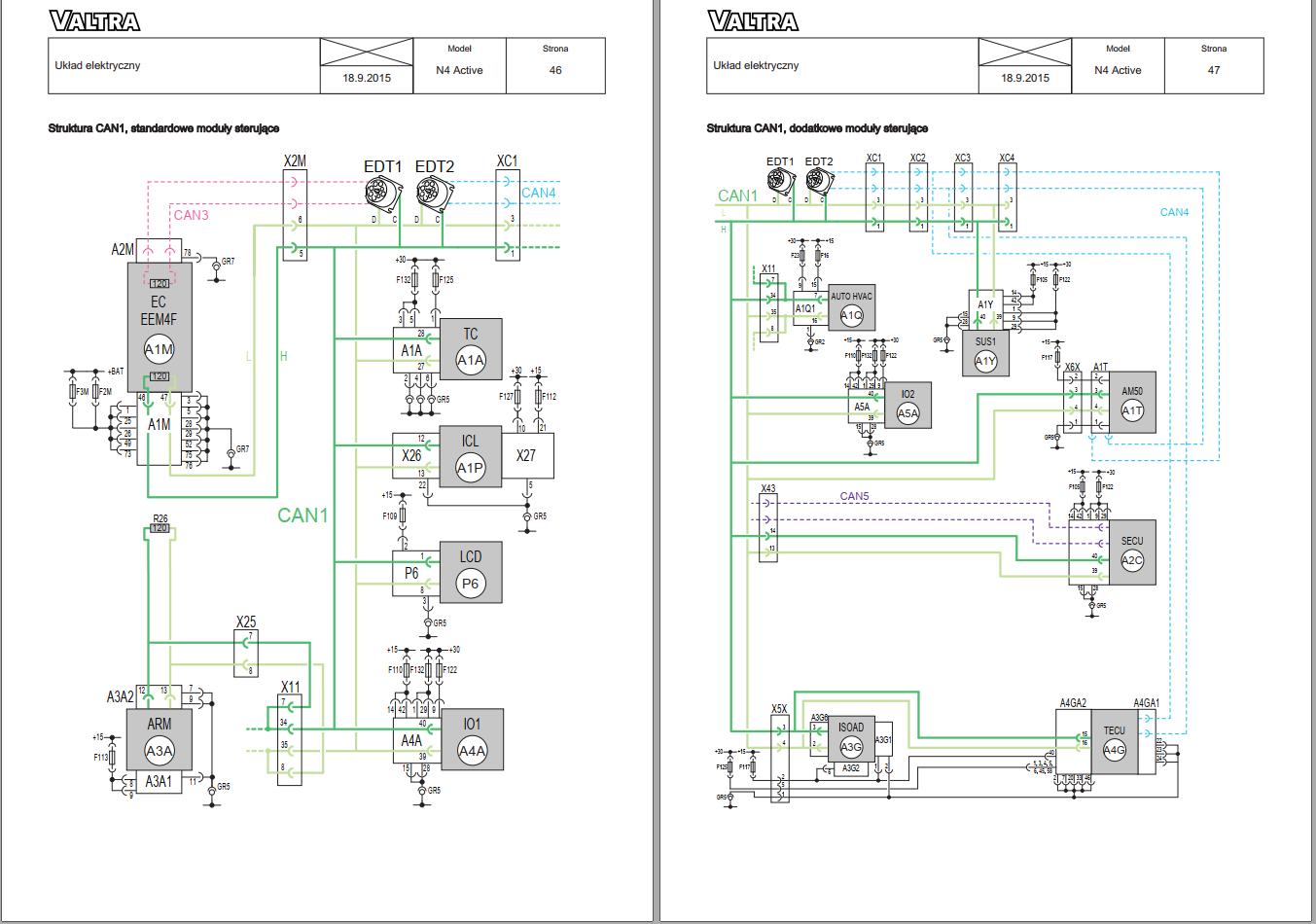Click the CAN5 purple bus label
The height and width of the screenshot is (924, 1316).
[856, 498]
